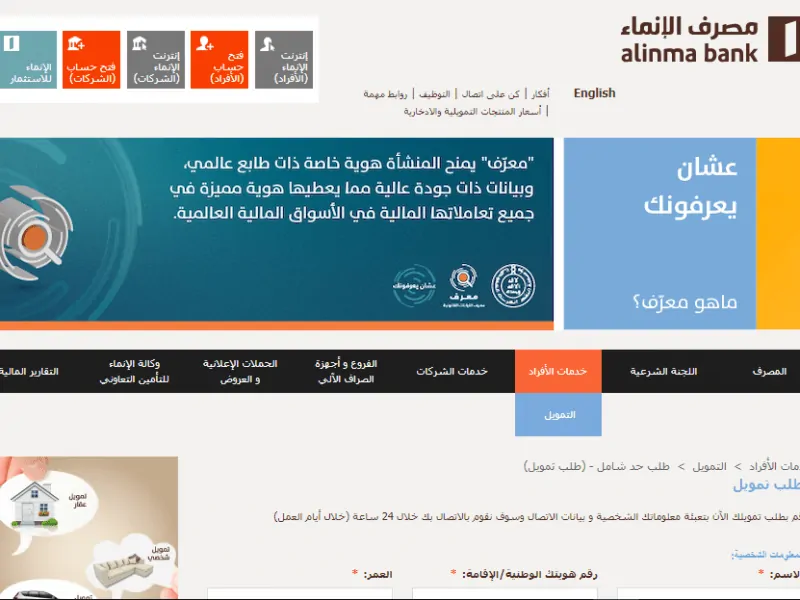
Task: Switch the site language to English
Action: point(594,93)
